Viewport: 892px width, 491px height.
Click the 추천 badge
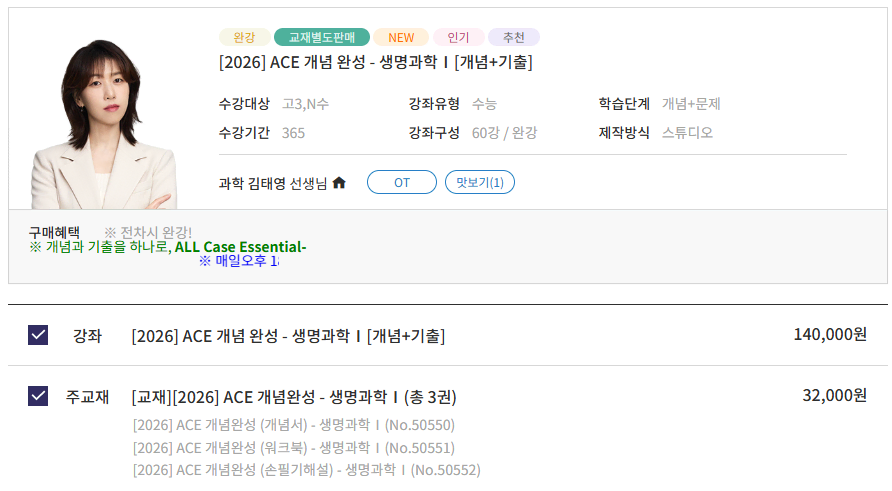click(514, 38)
